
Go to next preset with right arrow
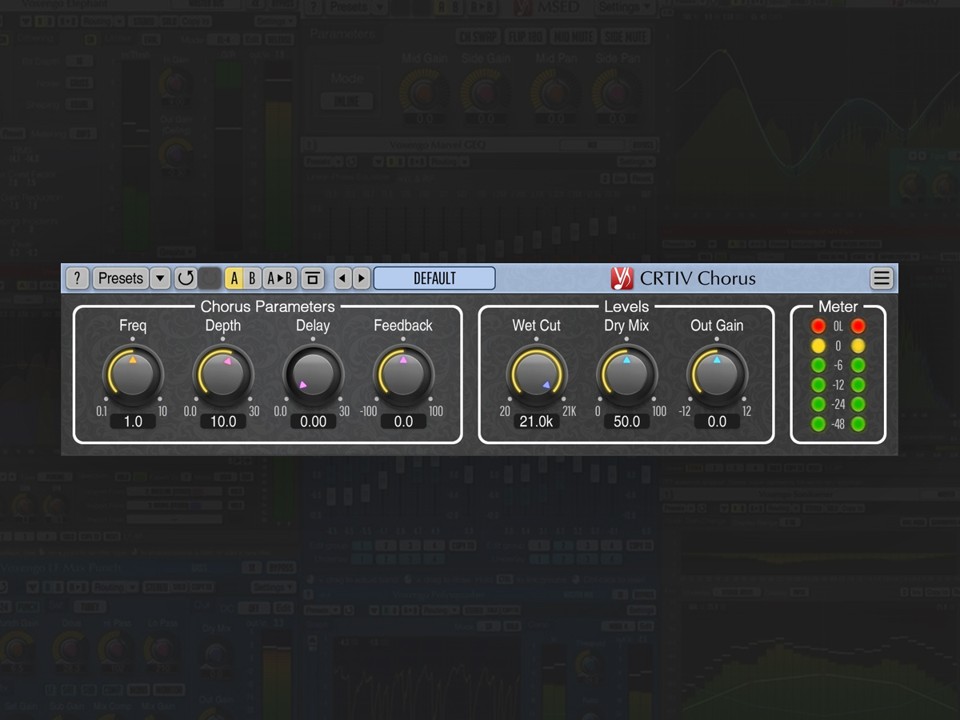(x=361, y=279)
